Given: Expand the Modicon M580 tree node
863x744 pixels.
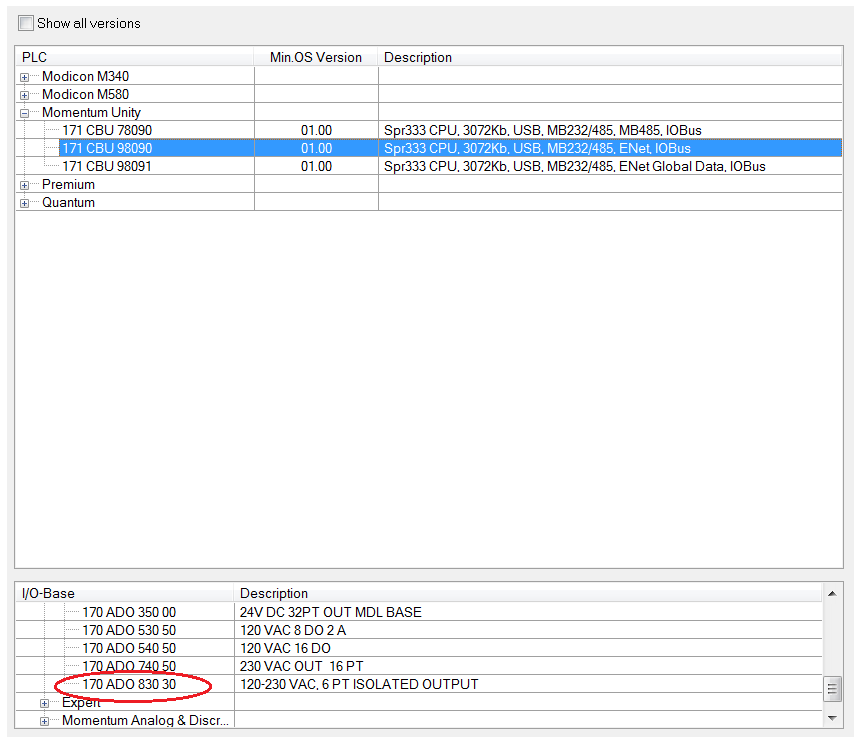Looking at the screenshot, I should [x=24, y=95].
